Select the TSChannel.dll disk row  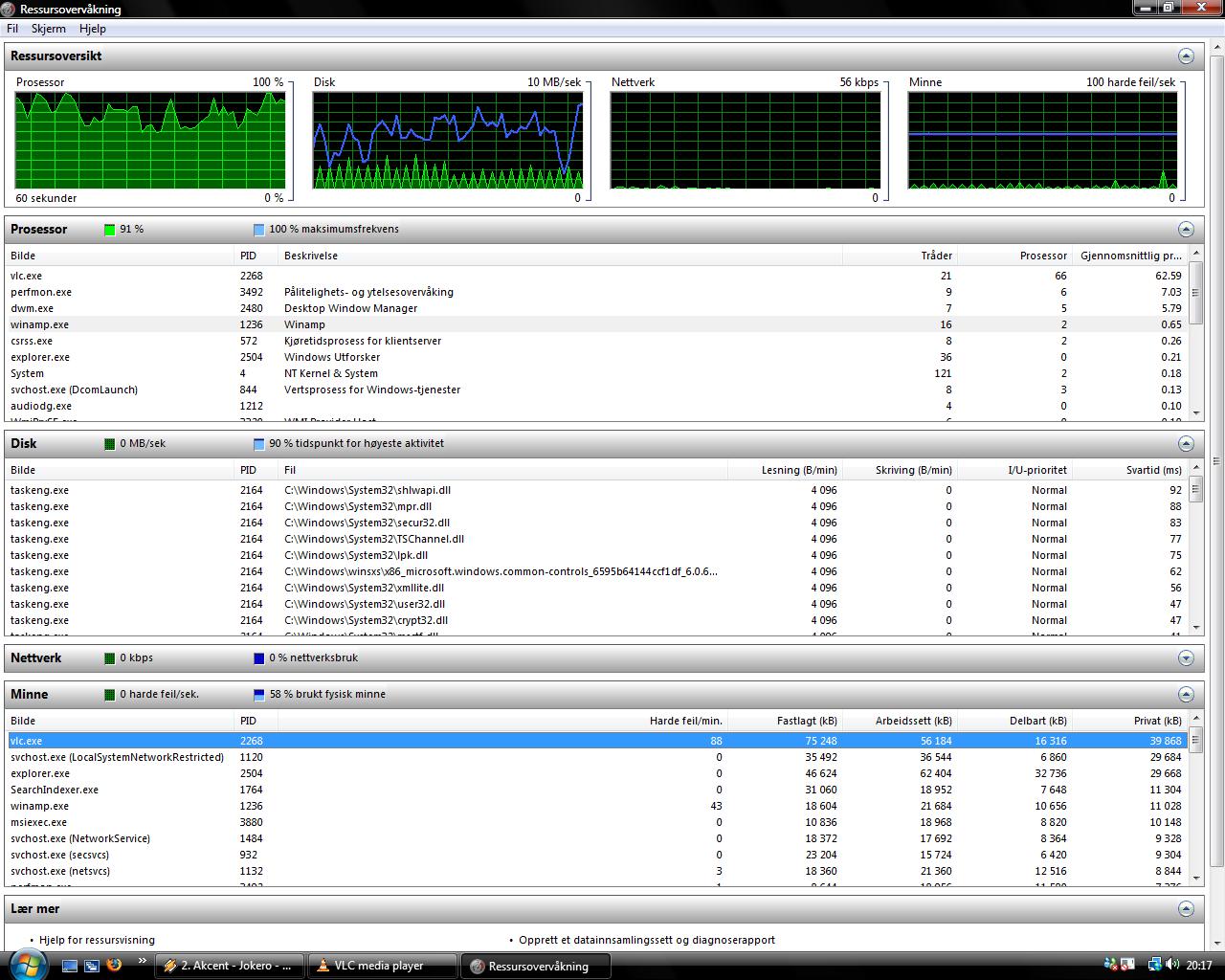[x=597, y=539]
